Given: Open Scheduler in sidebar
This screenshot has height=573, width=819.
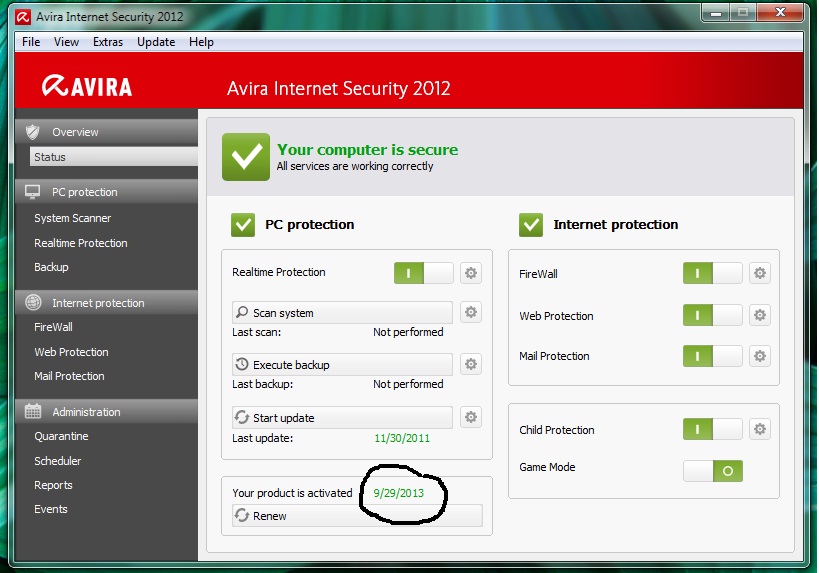Looking at the screenshot, I should tap(57, 461).
